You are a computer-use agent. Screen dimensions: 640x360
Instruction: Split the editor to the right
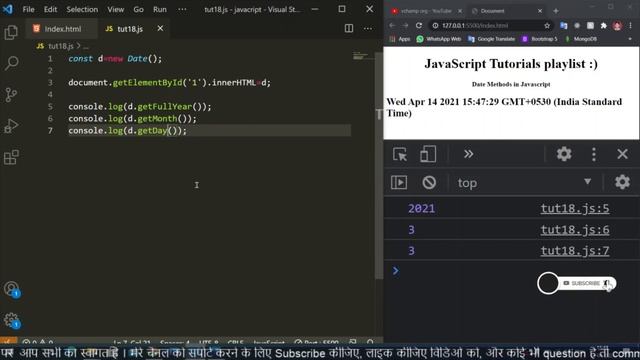[x=349, y=28]
